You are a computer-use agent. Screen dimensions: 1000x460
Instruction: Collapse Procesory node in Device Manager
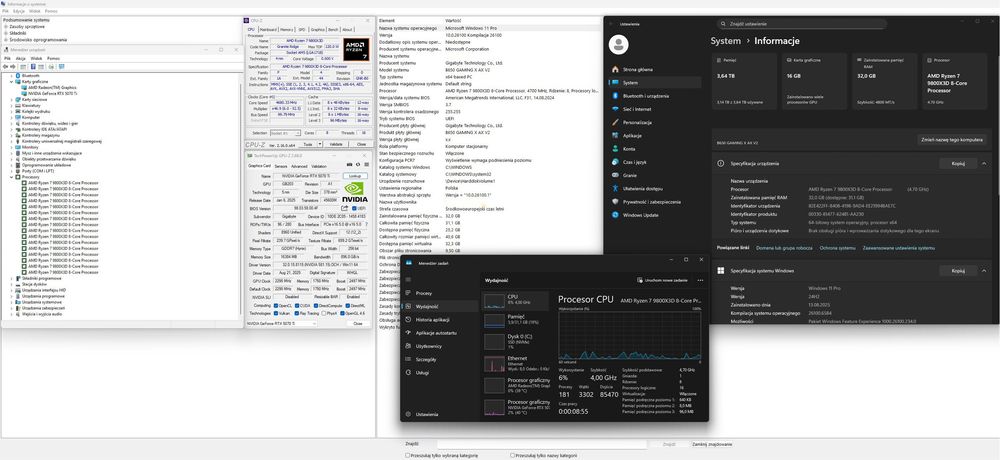click(11, 177)
